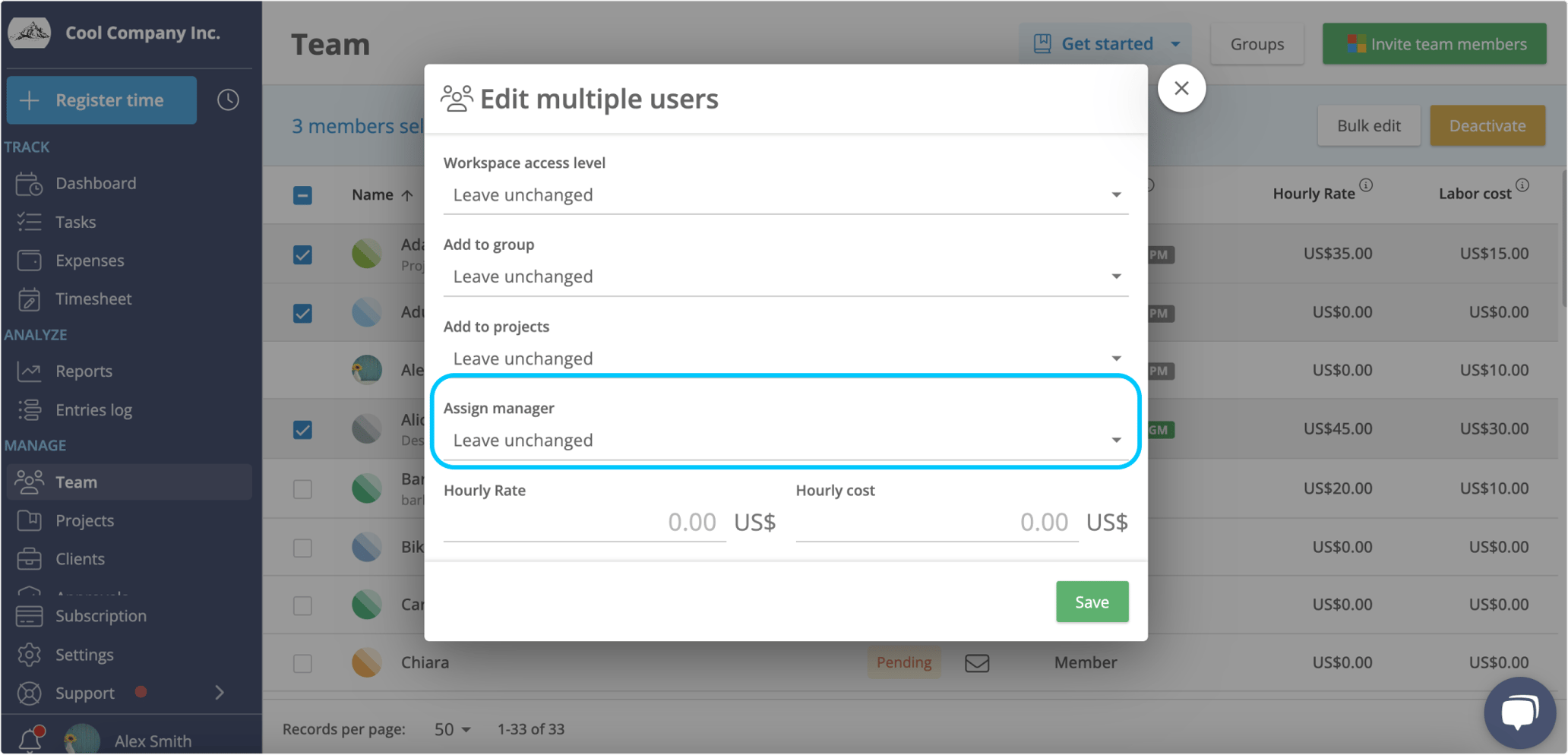
Task: Open the Assign manager dropdown
Action: point(786,441)
